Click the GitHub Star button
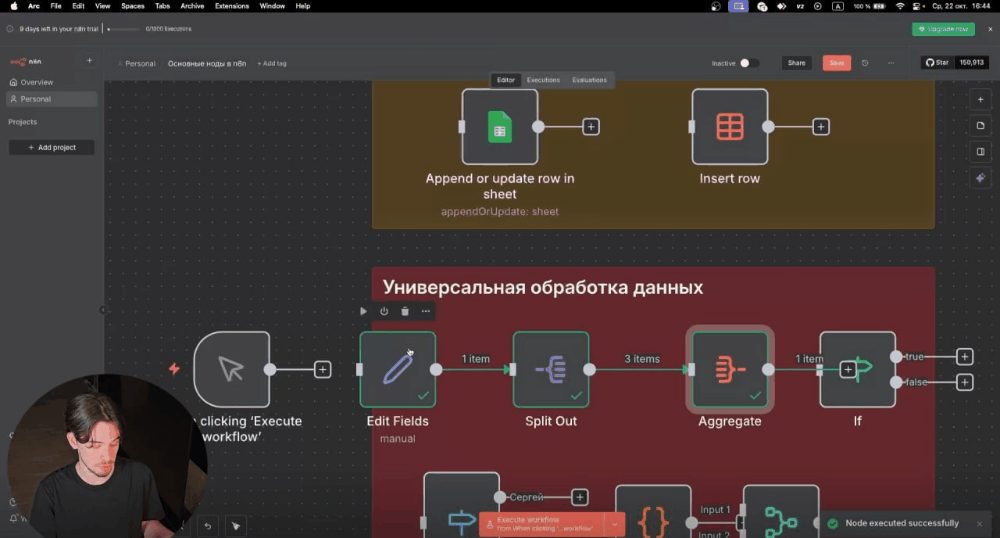 click(x=938, y=62)
